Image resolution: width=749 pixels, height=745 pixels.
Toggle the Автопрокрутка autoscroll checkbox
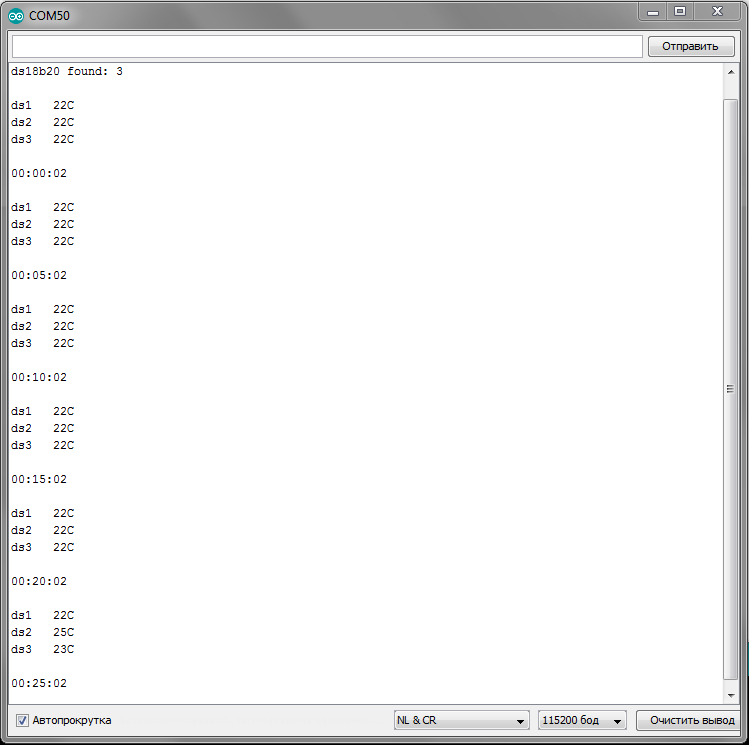22,720
